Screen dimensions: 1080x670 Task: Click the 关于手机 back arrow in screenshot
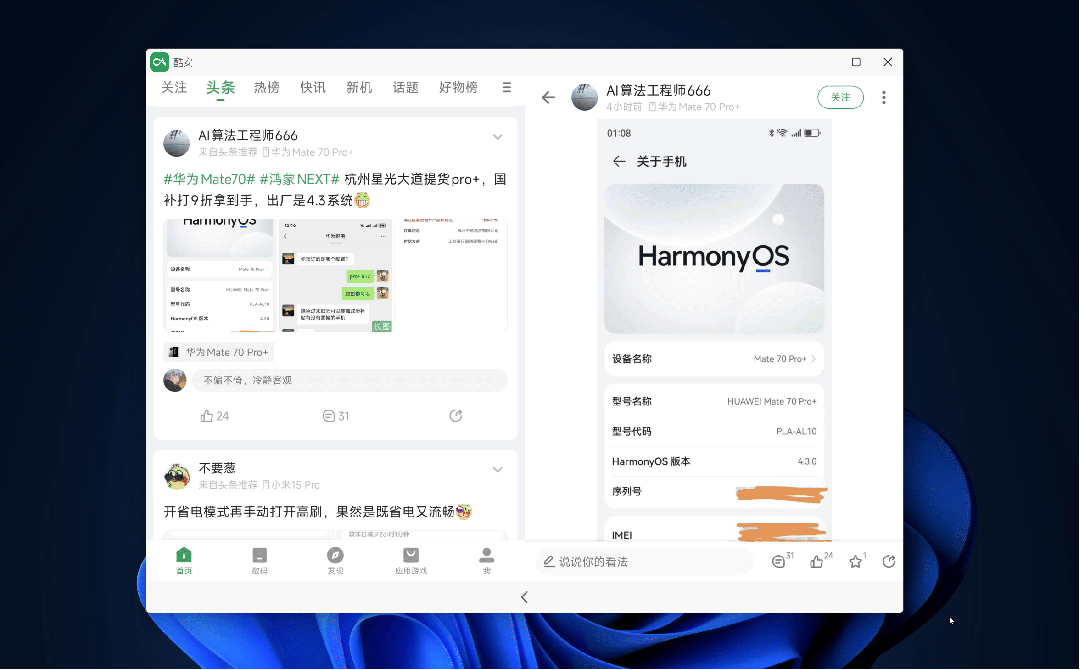(619, 161)
